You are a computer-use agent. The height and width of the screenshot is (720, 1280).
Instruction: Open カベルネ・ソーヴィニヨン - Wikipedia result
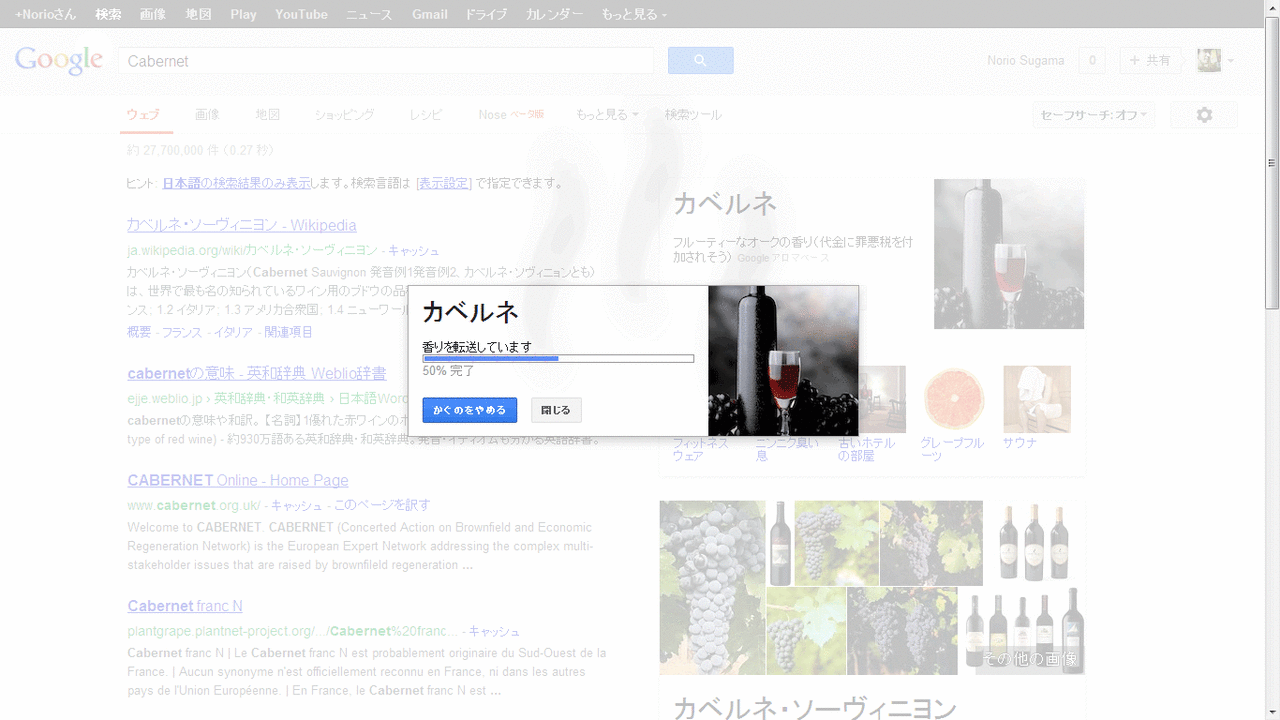[x=242, y=225]
